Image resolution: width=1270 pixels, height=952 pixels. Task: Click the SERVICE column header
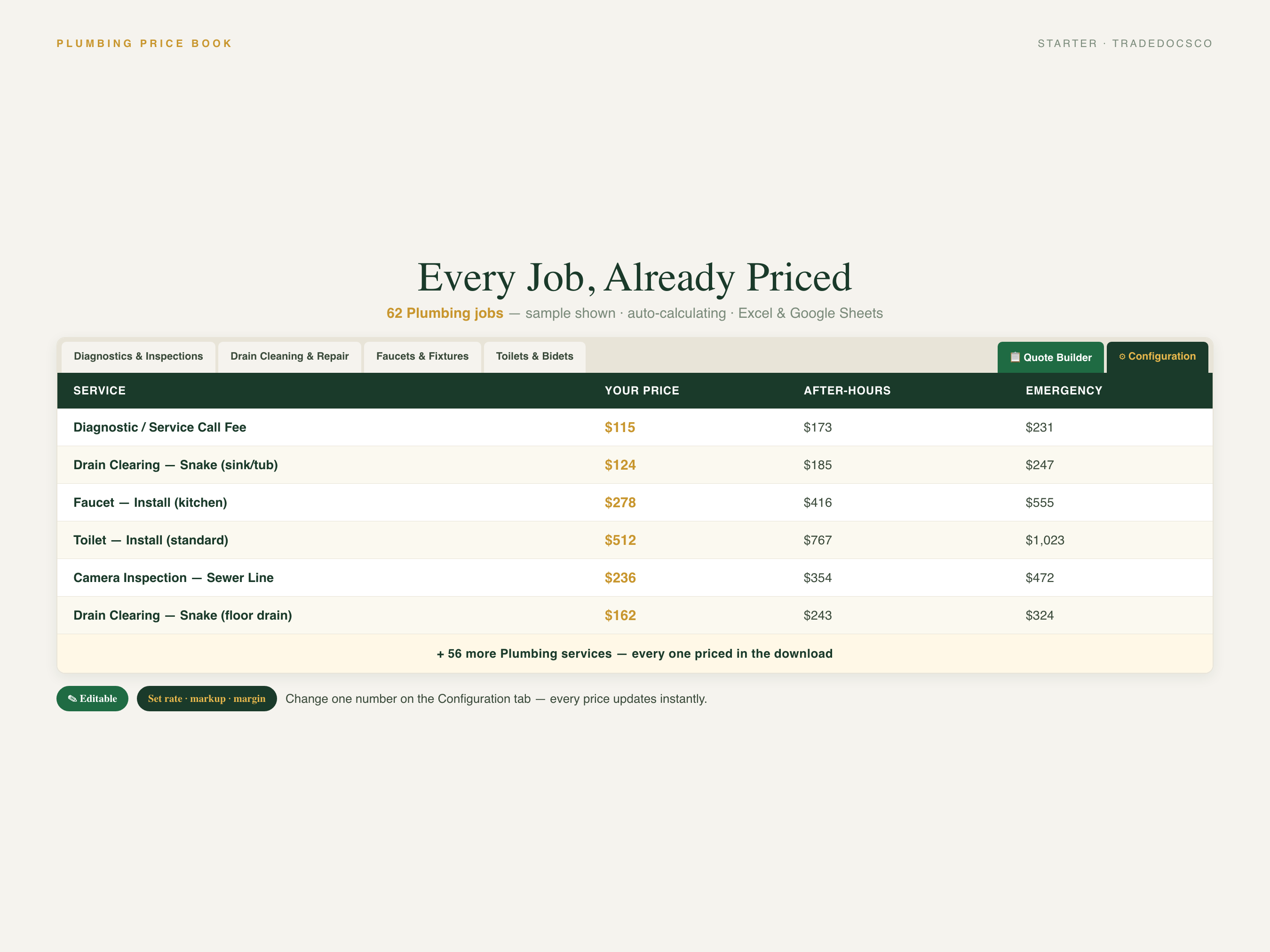pos(99,390)
